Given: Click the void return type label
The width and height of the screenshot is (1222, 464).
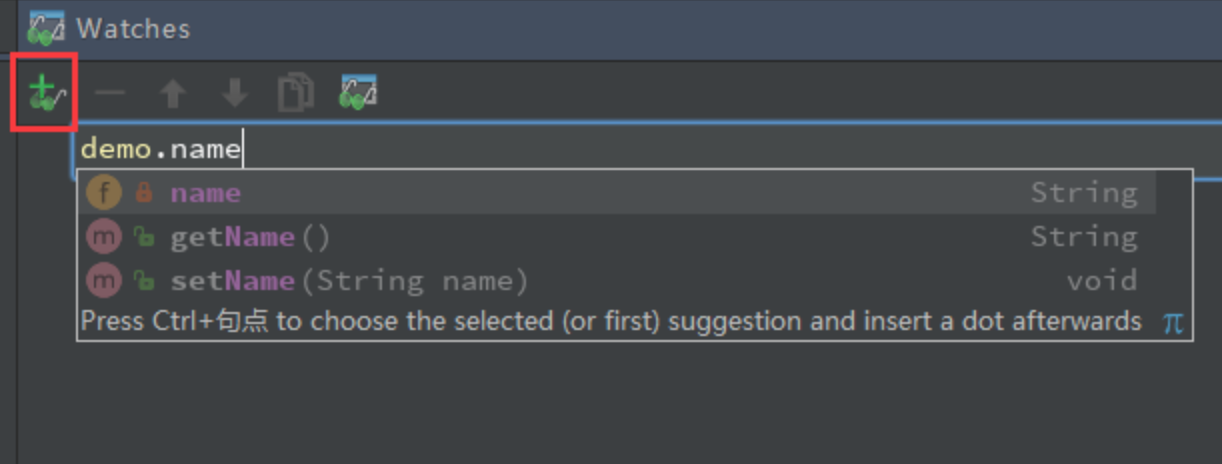Looking at the screenshot, I should tap(1102, 281).
